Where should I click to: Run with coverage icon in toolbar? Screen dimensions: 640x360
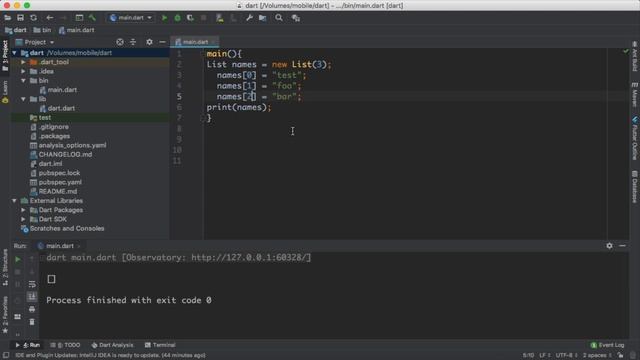point(190,18)
